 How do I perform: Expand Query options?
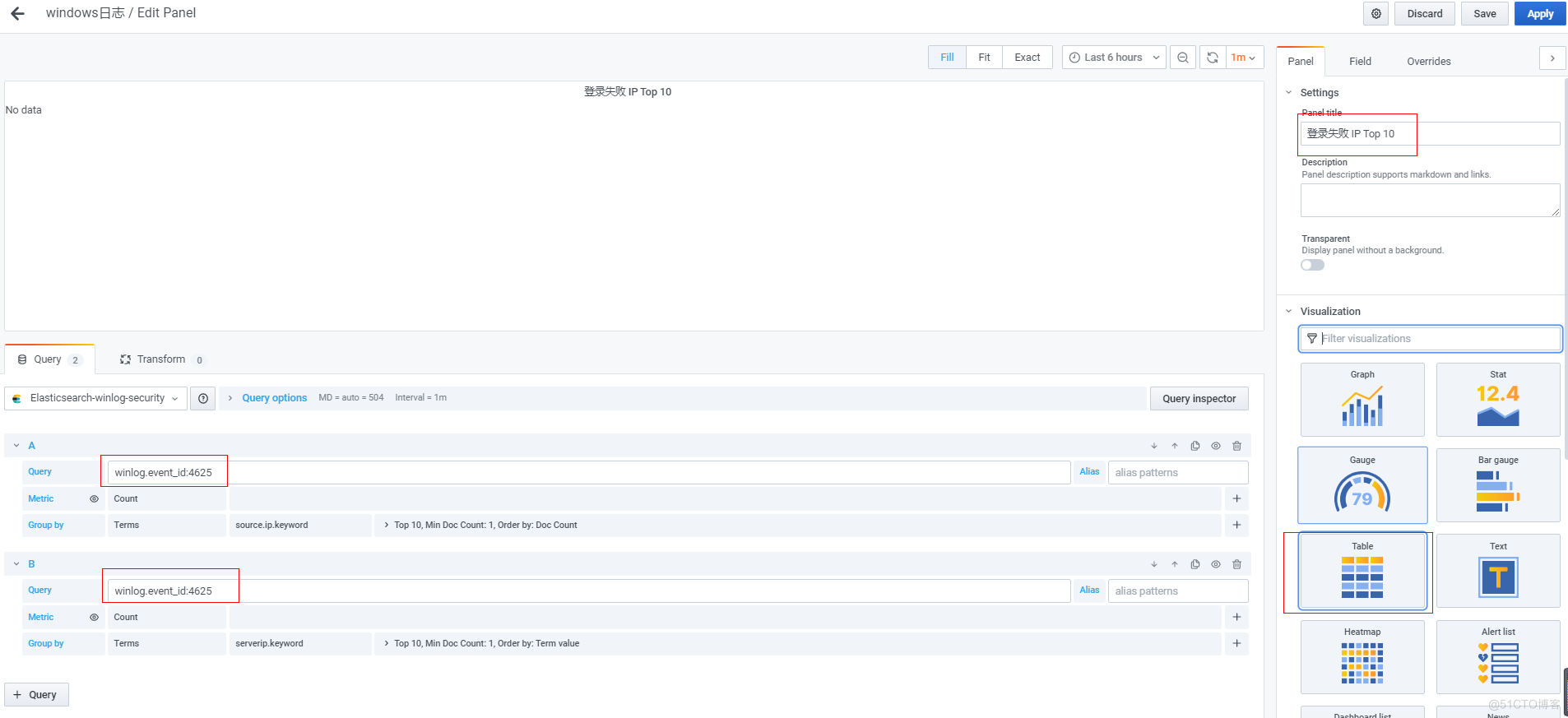point(274,398)
